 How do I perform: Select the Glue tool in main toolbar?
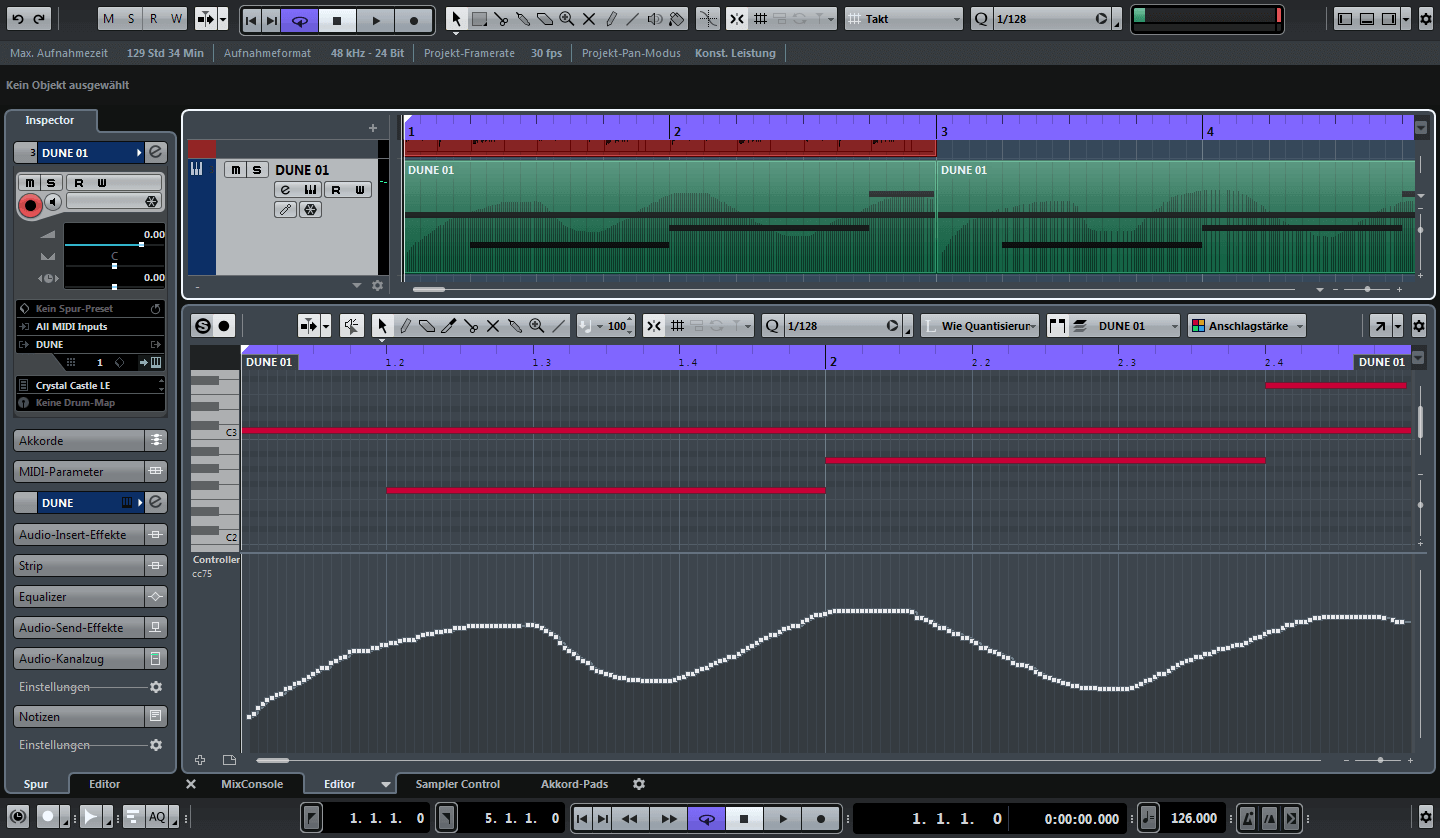point(523,19)
